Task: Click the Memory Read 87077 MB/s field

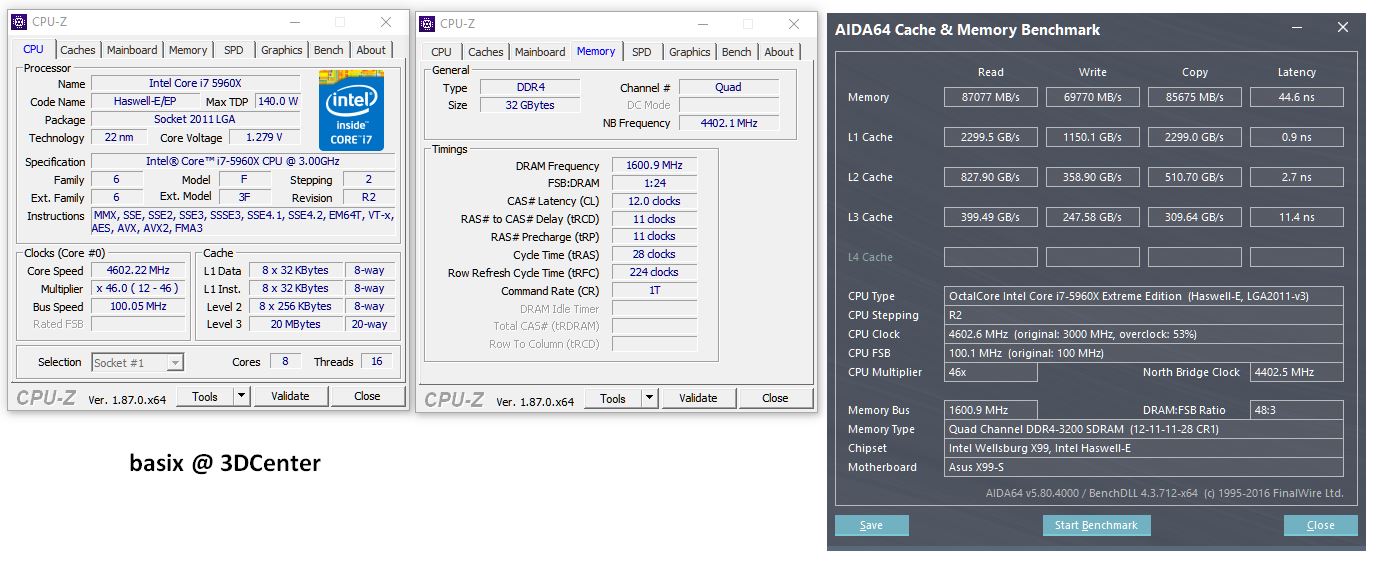Action: tap(991, 97)
